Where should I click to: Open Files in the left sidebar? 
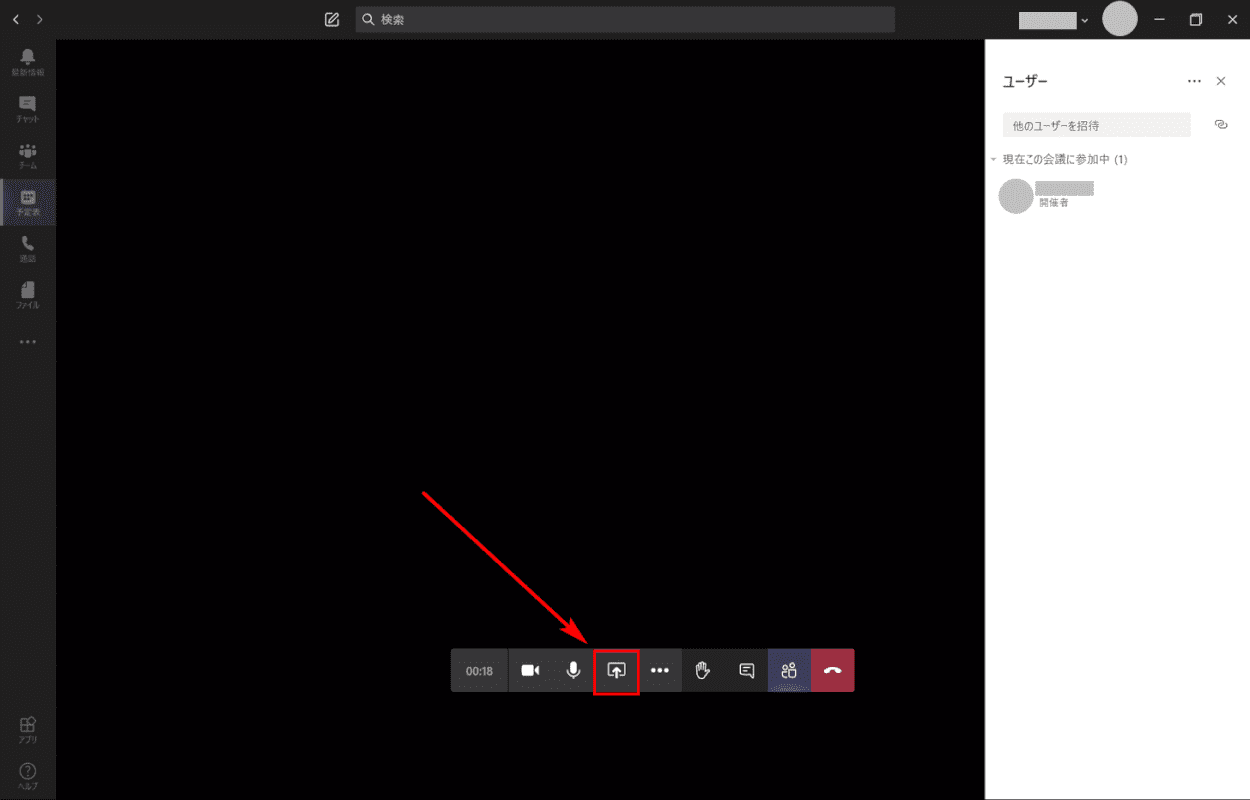pyautogui.click(x=28, y=296)
